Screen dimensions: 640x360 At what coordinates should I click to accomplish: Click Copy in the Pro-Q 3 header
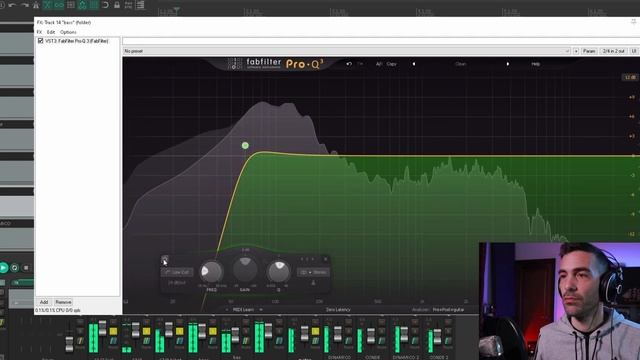391,64
